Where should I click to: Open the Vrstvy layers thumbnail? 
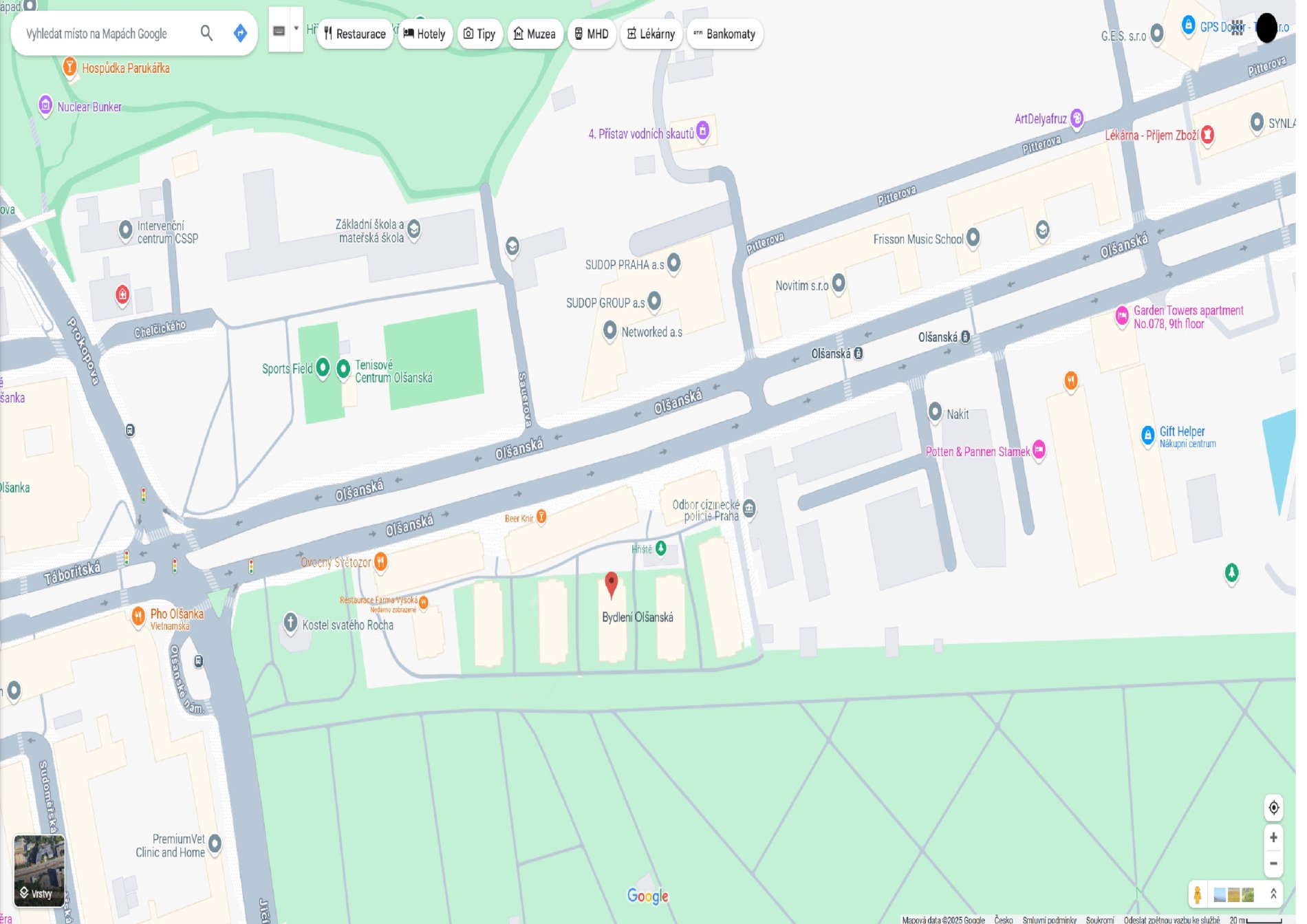pyautogui.click(x=40, y=870)
